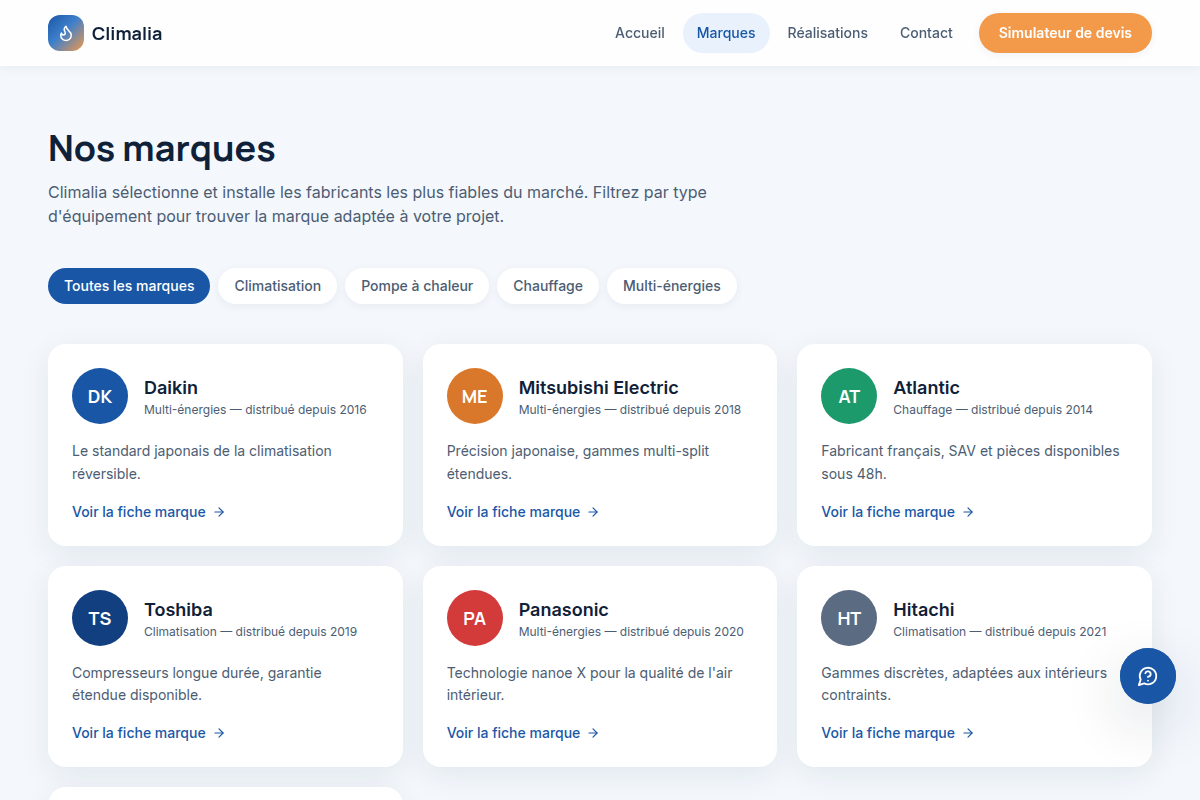
Task: Launch the Simulateur de devis button
Action: 1065,33
